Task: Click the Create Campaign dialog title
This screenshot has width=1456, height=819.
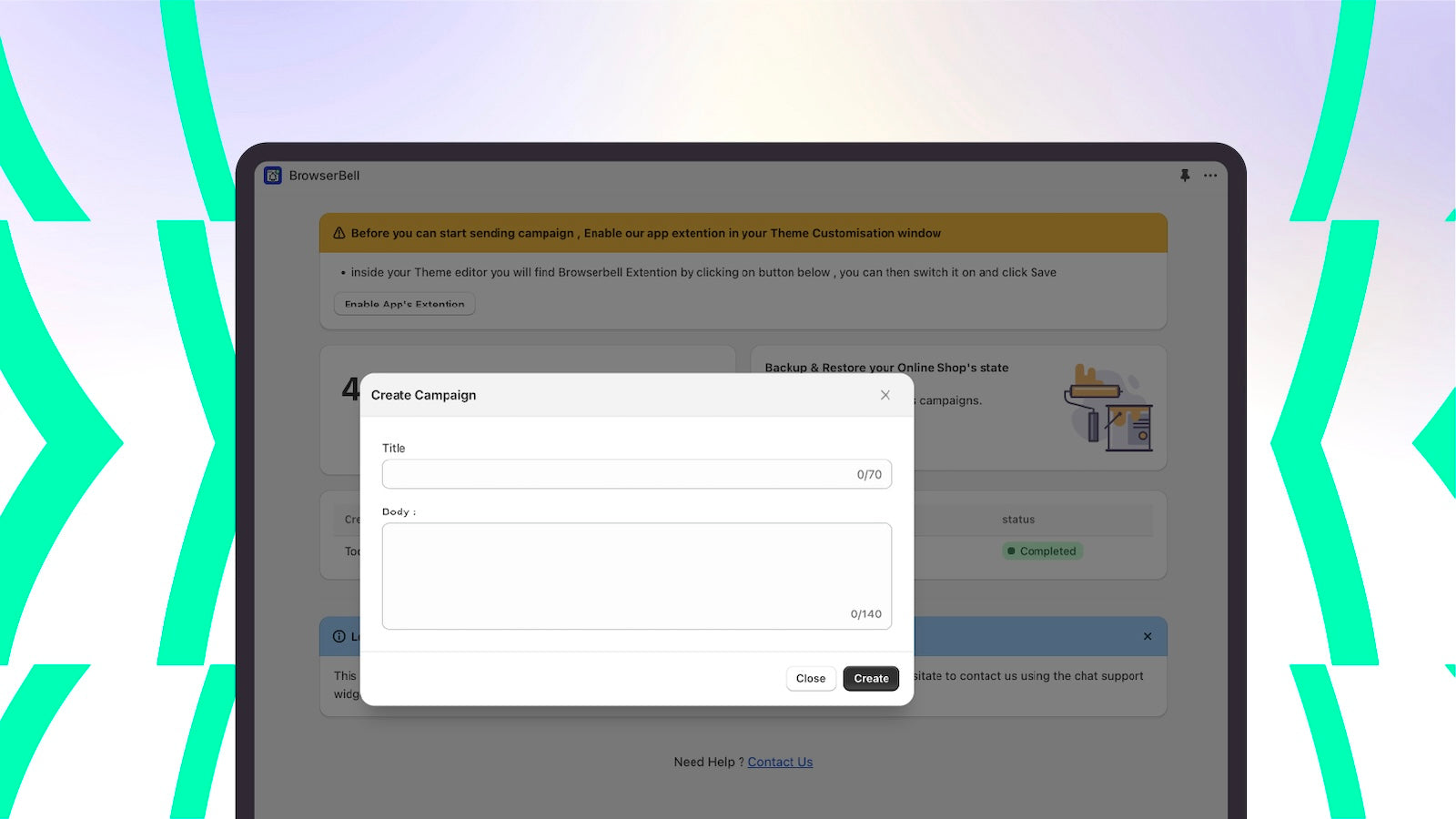Action: [x=424, y=395]
